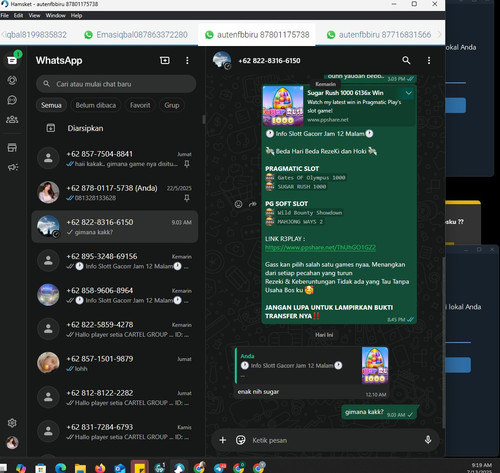500x473 pixels.
Task: Open Outlook from the taskbar
Action: coord(119,468)
